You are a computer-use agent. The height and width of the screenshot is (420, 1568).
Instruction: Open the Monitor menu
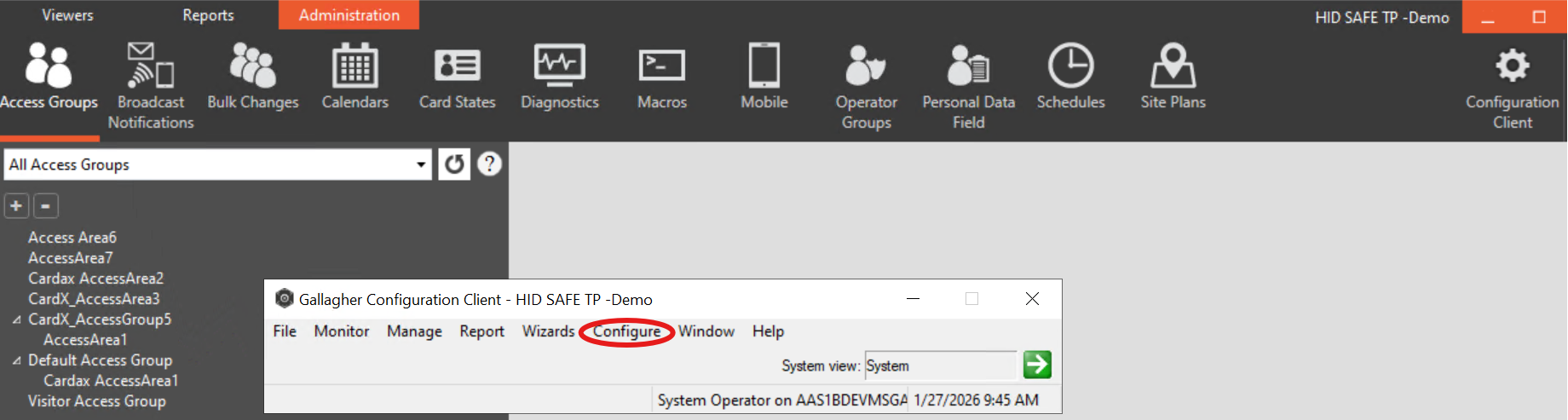[x=342, y=331]
